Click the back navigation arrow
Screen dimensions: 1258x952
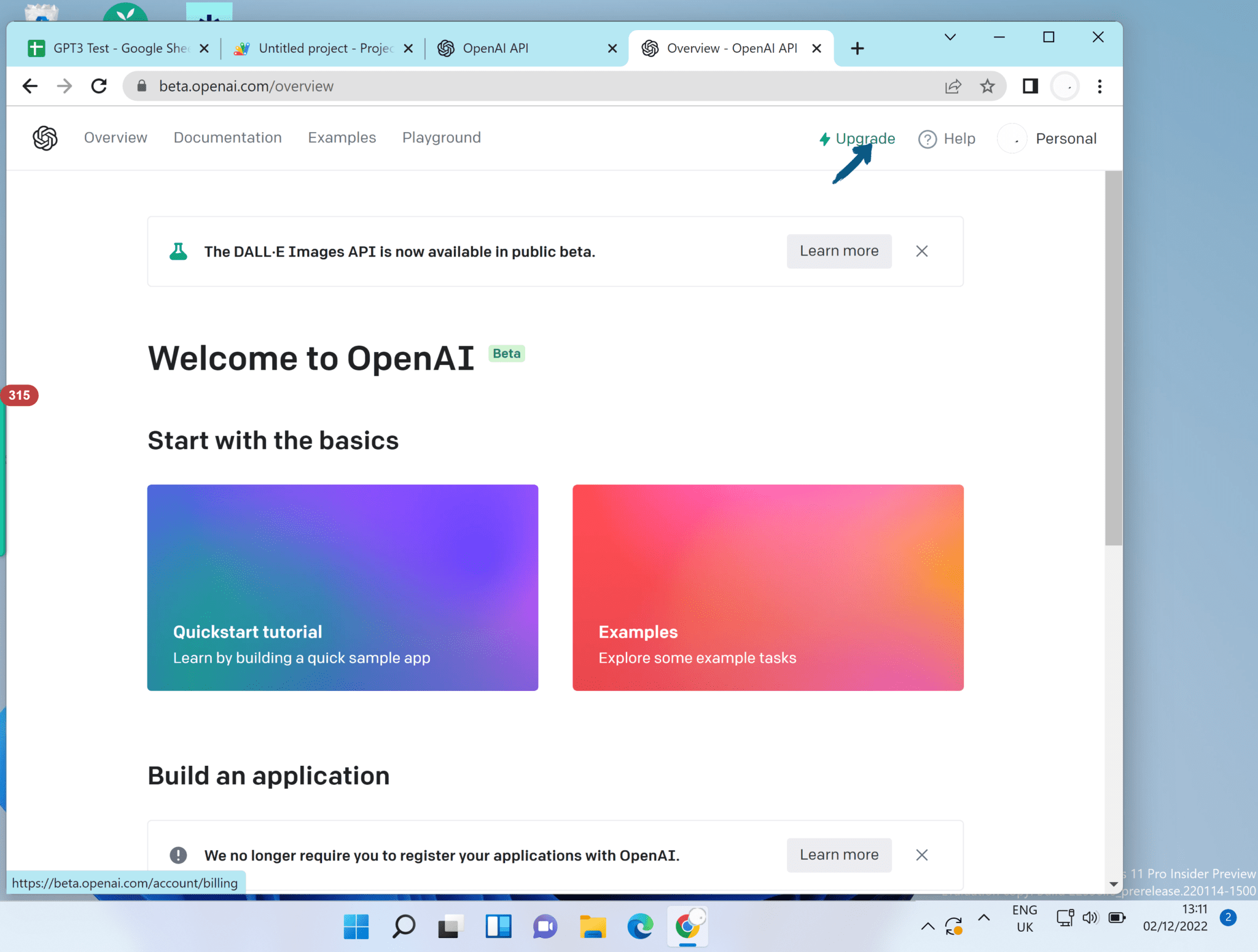click(29, 86)
